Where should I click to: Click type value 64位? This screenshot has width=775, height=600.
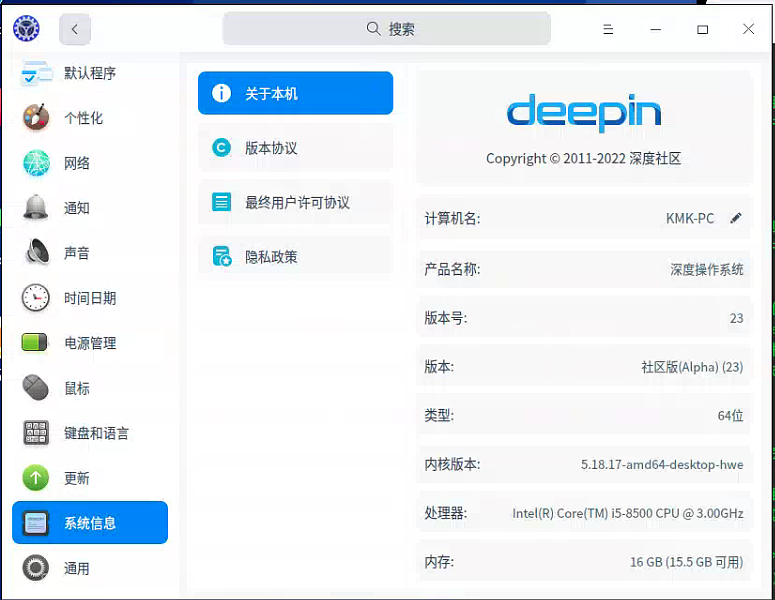(731, 415)
